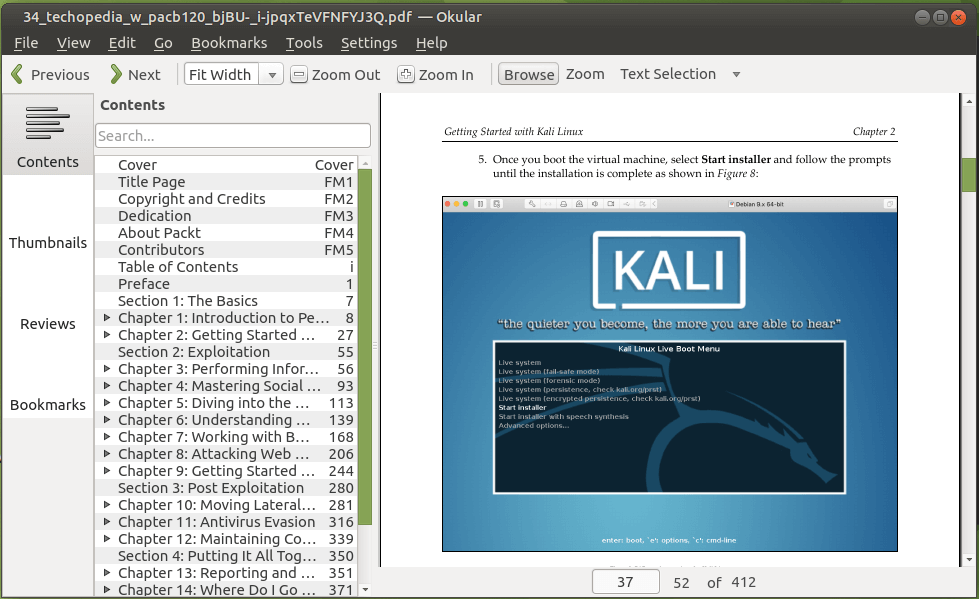Select Section 1: The Basics entry
Screen dimensions: 979x599
pos(226,301)
